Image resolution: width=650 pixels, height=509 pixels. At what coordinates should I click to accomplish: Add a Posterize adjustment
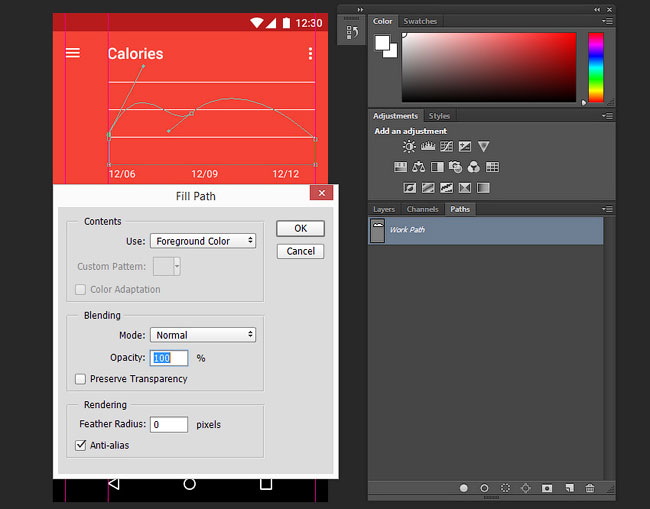click(x=428, y=188)
